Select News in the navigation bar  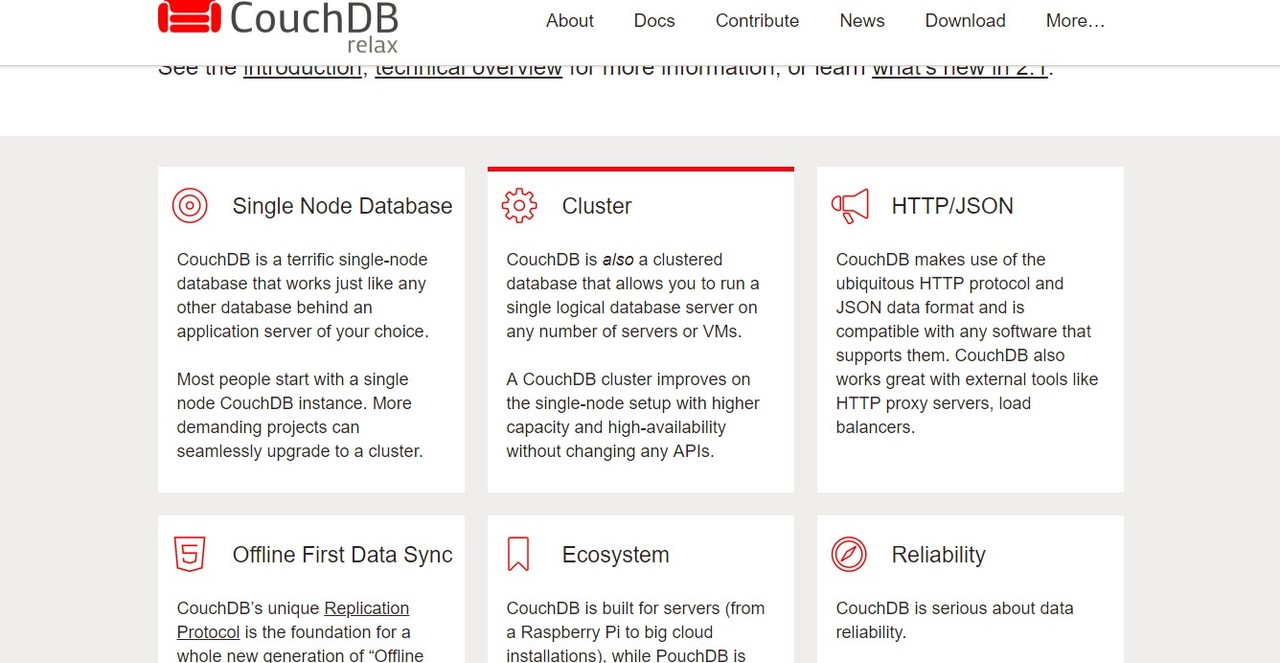click(x=862, y=21)
